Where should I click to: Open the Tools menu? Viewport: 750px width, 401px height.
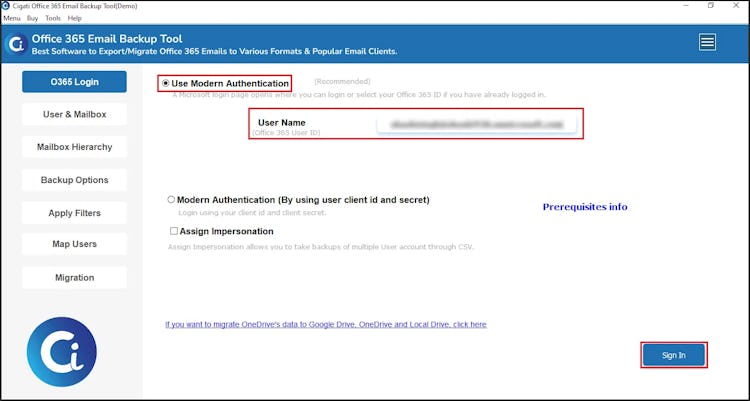53,18
